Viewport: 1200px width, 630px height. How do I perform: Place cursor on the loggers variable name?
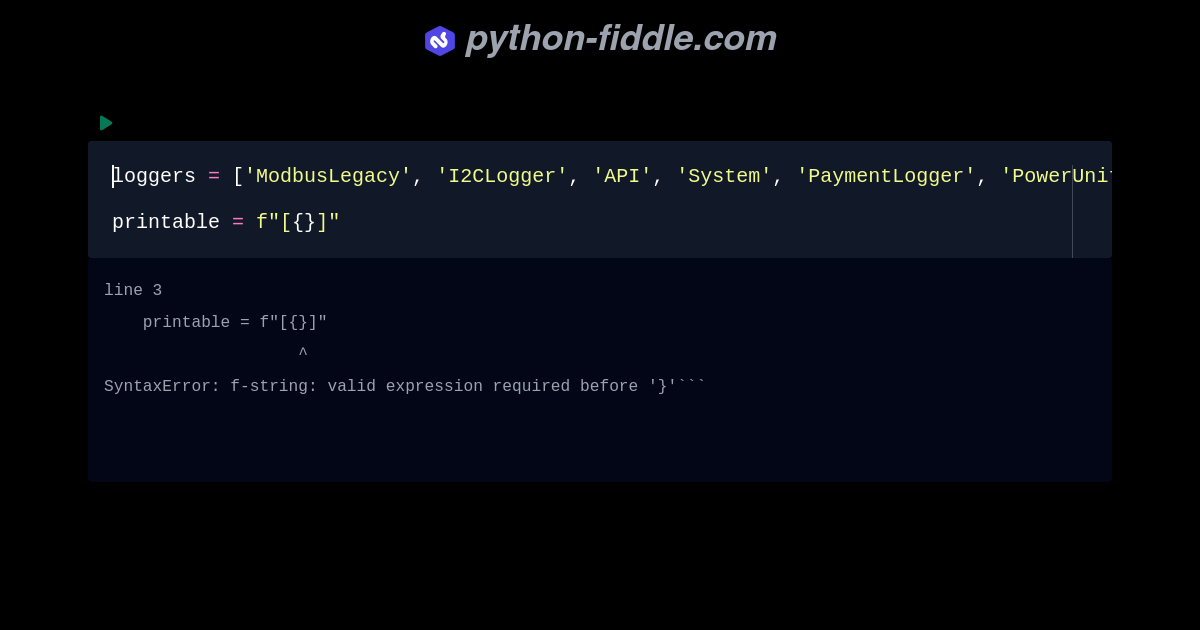click(x=154, y=176)
